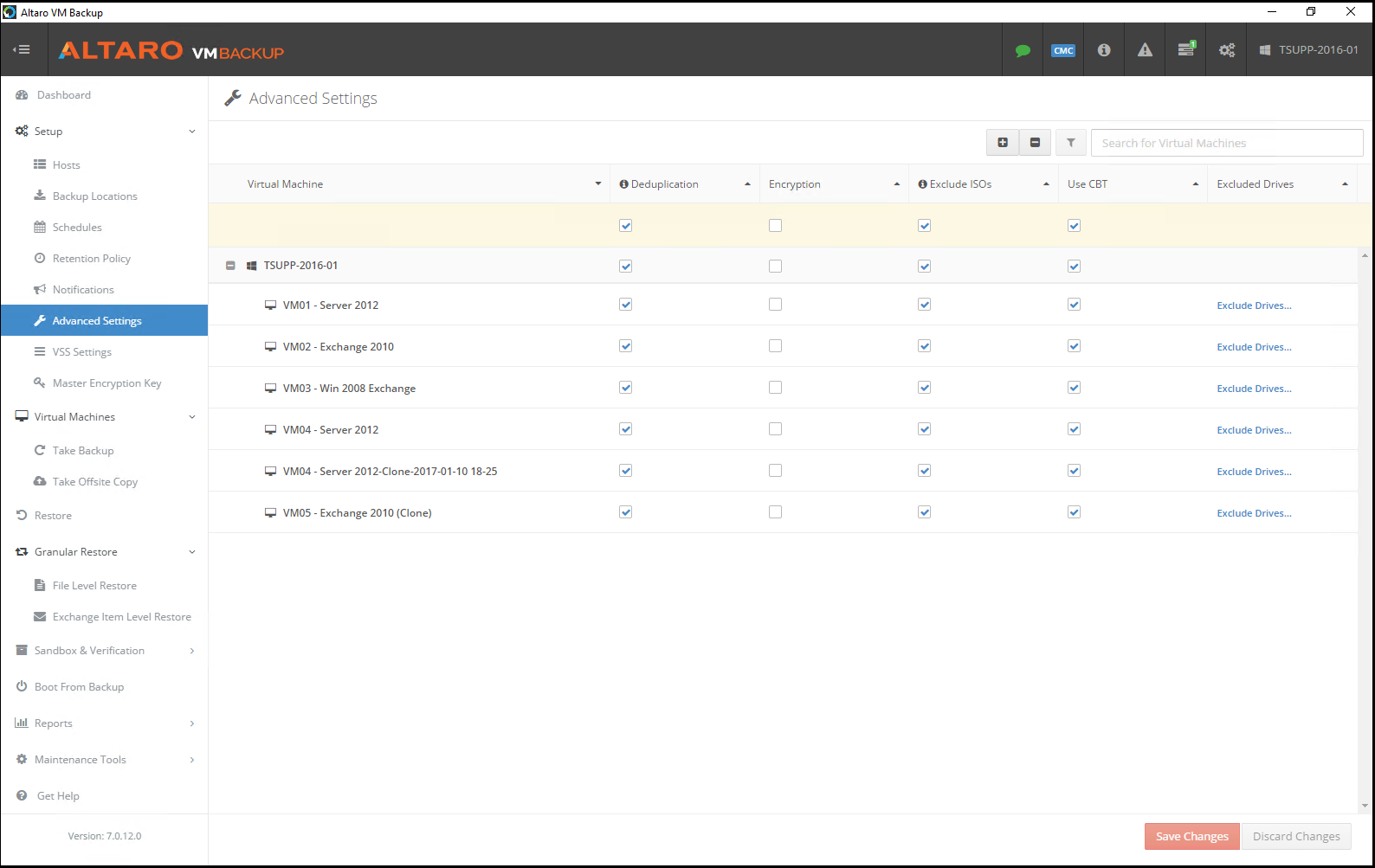This screenshot has height=868, width=1375.
Task: Click the Discard Changes button
Action: tap(1296, 836)
